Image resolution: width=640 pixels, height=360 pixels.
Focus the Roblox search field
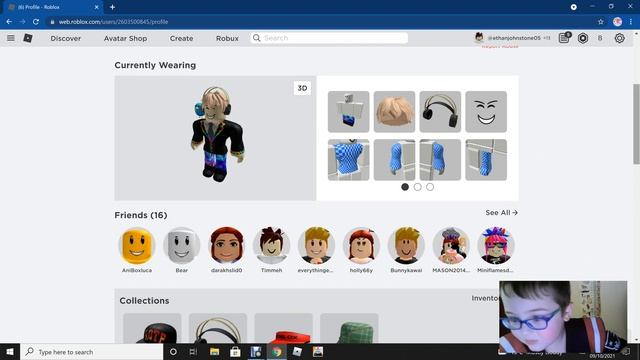pyautogui.click(x=329, y=38)
